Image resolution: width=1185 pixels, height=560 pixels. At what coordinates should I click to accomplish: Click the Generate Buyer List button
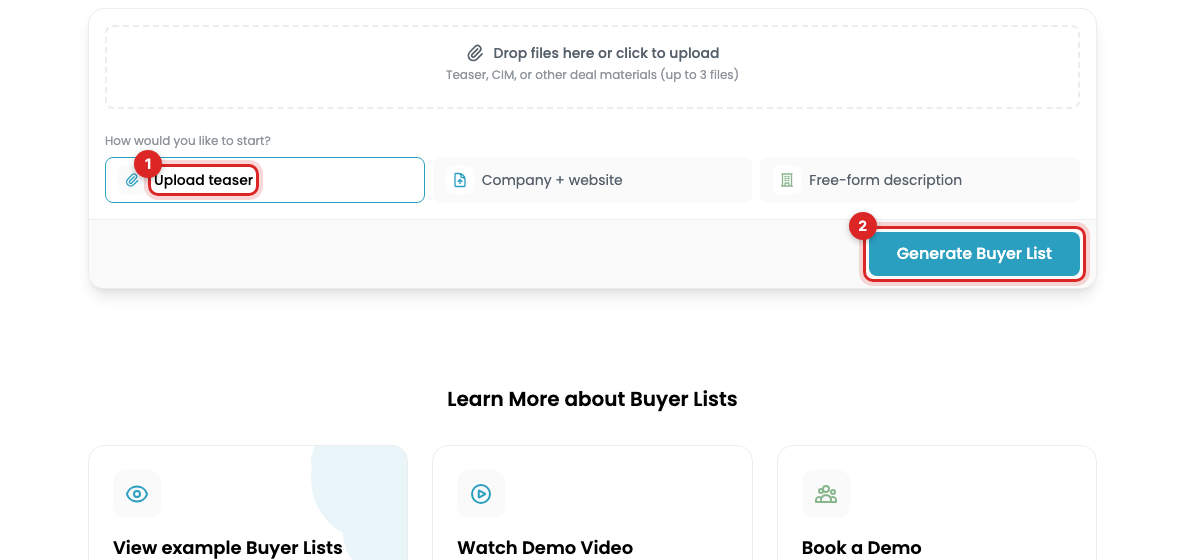[x=974, y=254]
